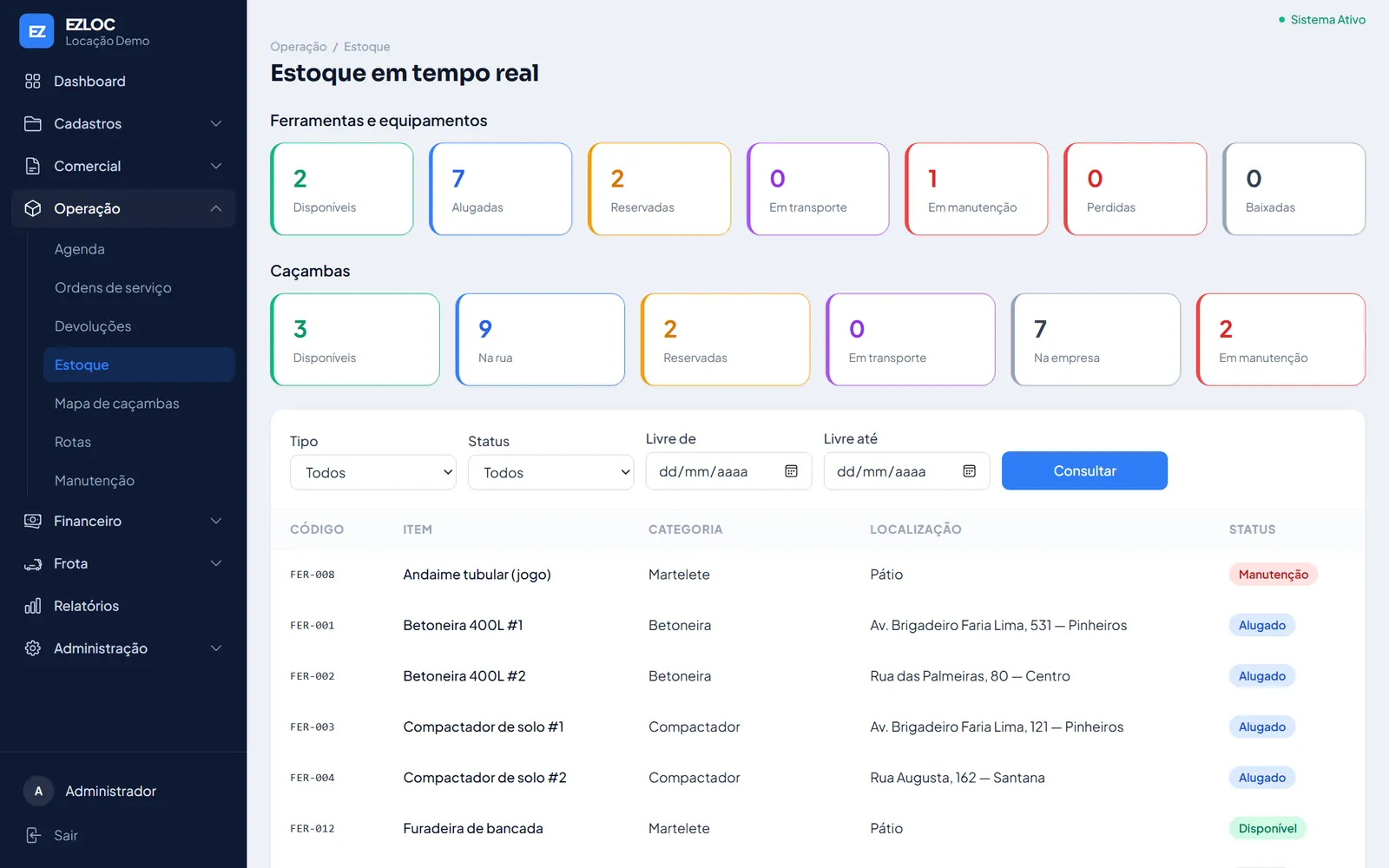Go to Ordens de serviço
The image size is (1389, 868).
coord(139,287)
